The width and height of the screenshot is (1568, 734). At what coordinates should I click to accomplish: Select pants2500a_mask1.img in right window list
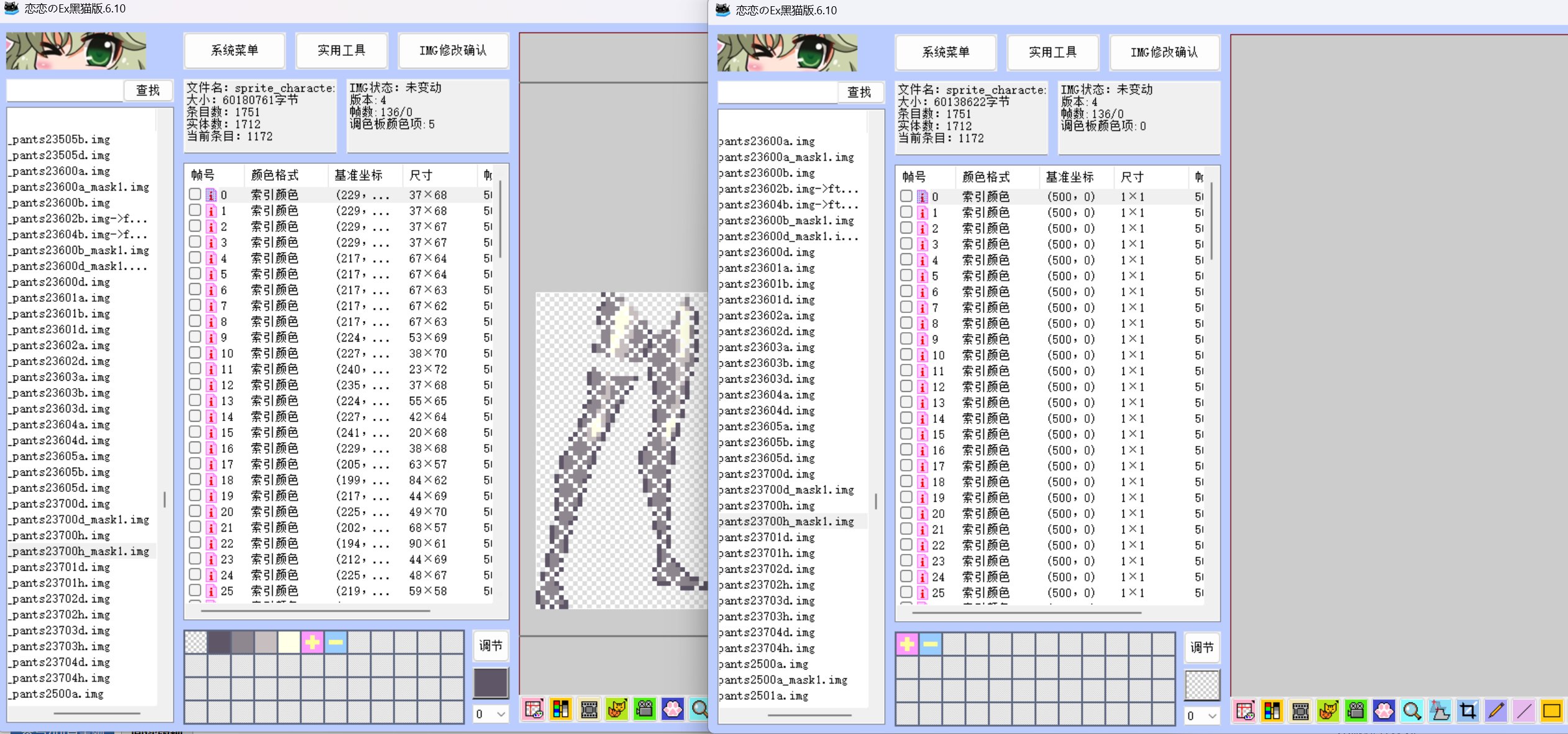point(793,680)
